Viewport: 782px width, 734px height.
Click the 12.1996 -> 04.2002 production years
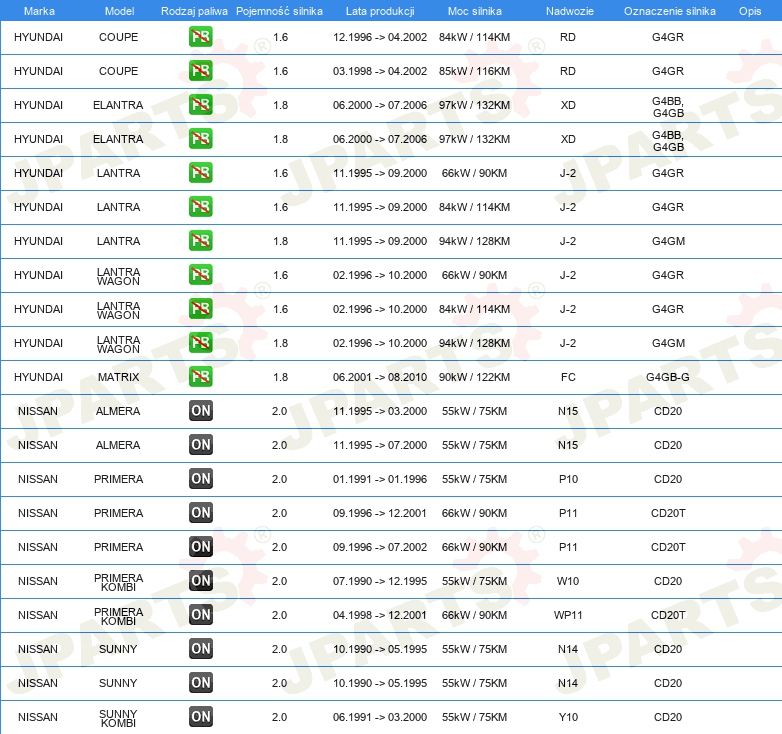pos(380,37)
